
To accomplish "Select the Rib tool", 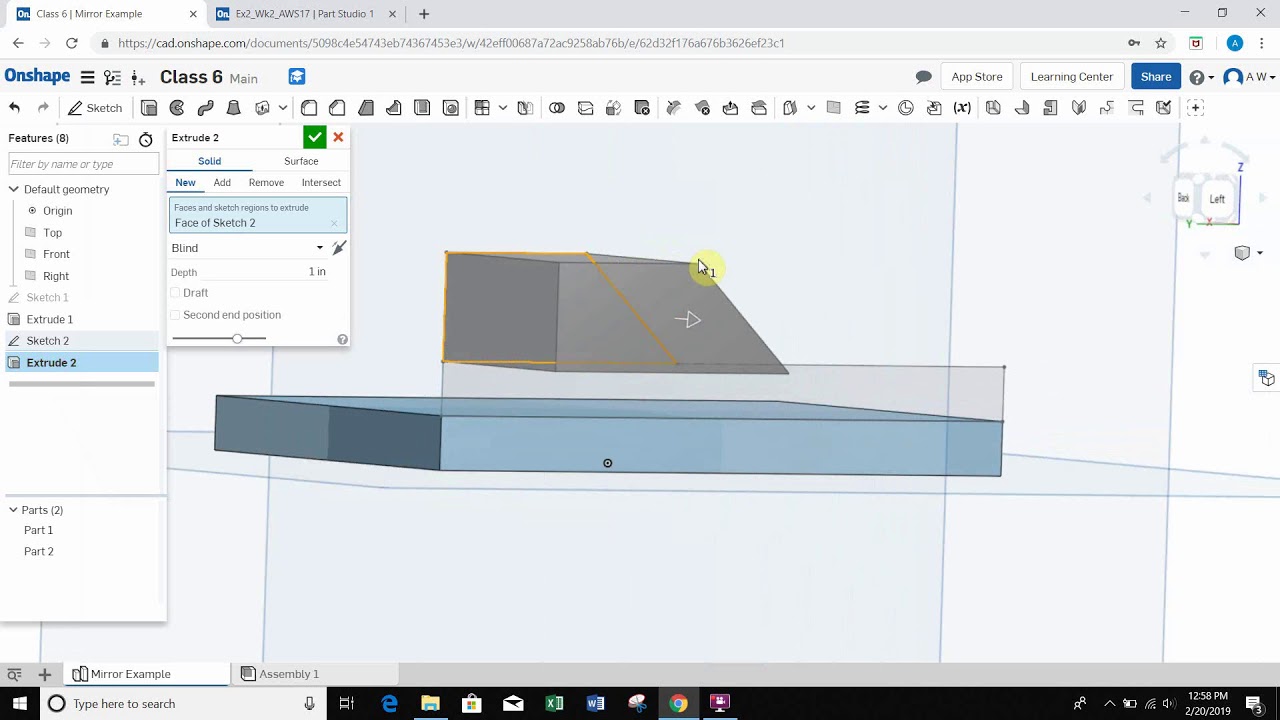I will [394, 108].
